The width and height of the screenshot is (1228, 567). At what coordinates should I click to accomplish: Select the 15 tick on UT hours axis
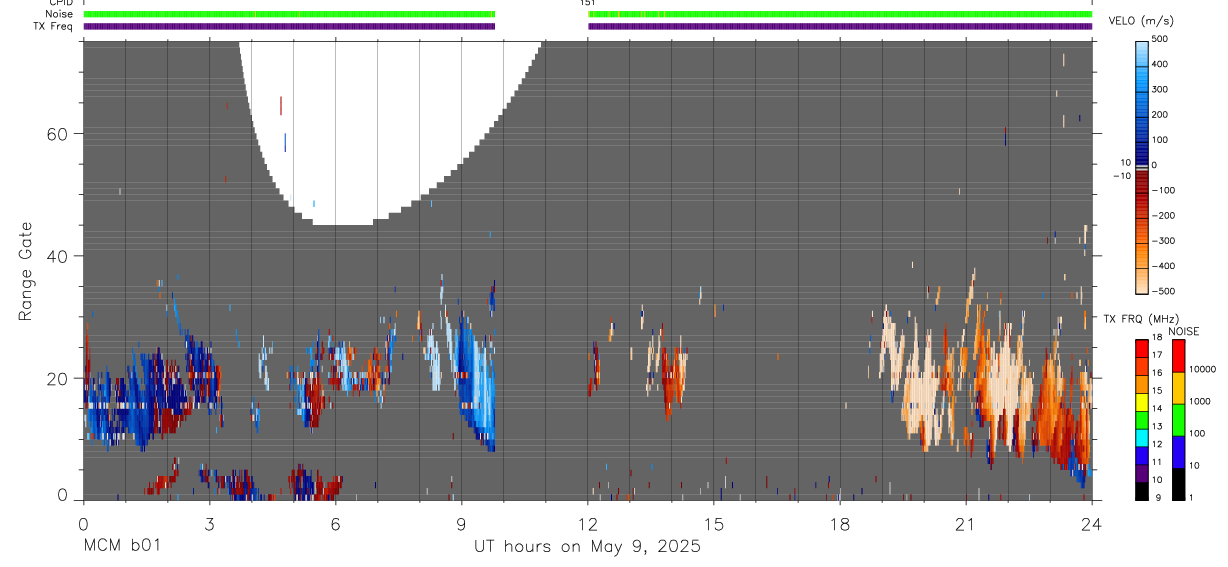tap(714, 523)
